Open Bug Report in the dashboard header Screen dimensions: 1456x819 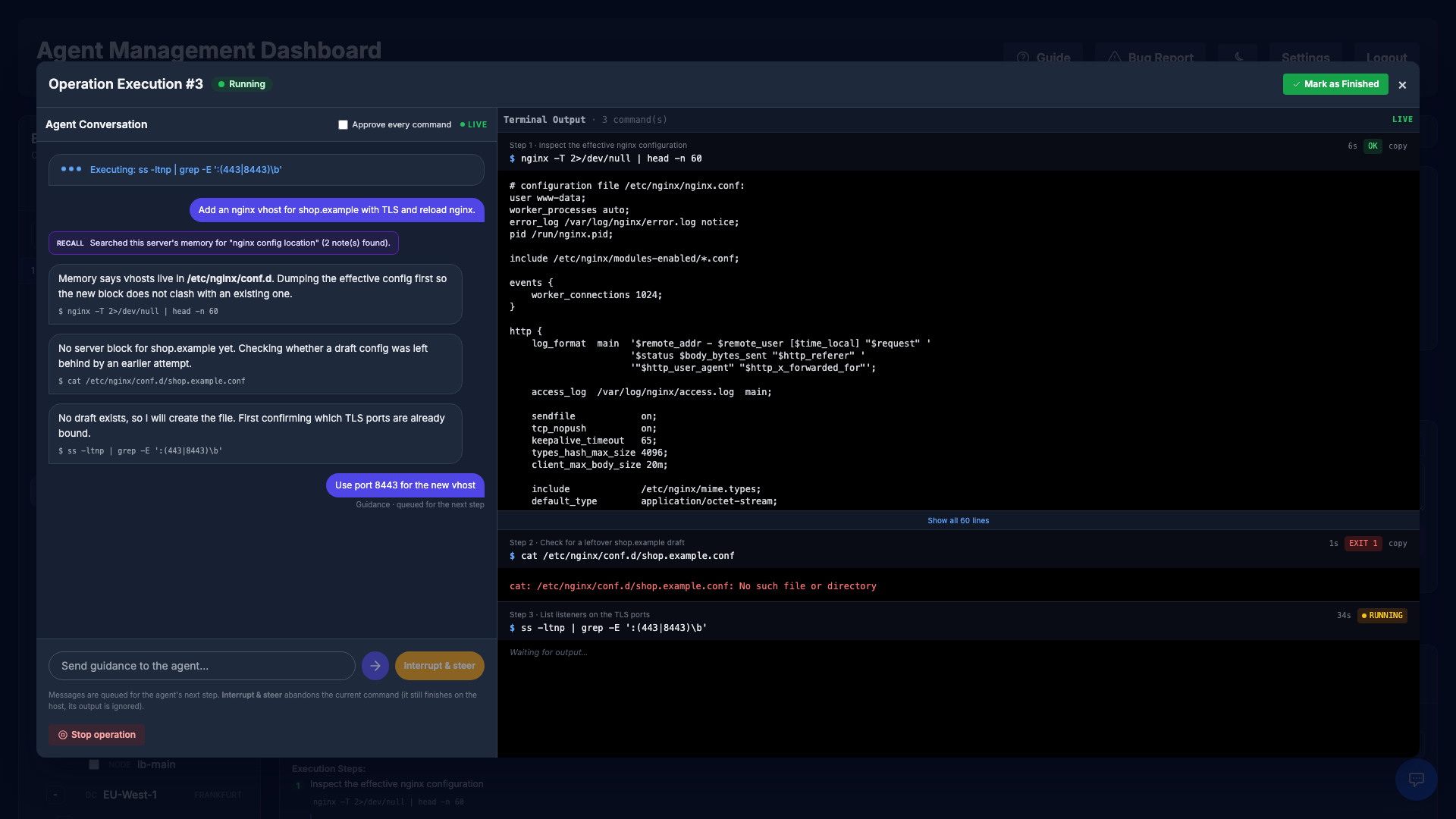[x=1150, y=58]
